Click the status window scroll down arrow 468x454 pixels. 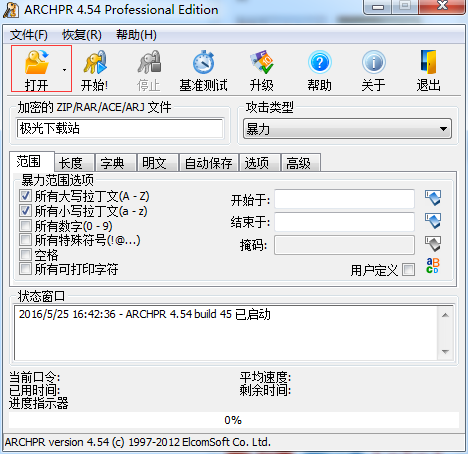(x=446, y=352)
